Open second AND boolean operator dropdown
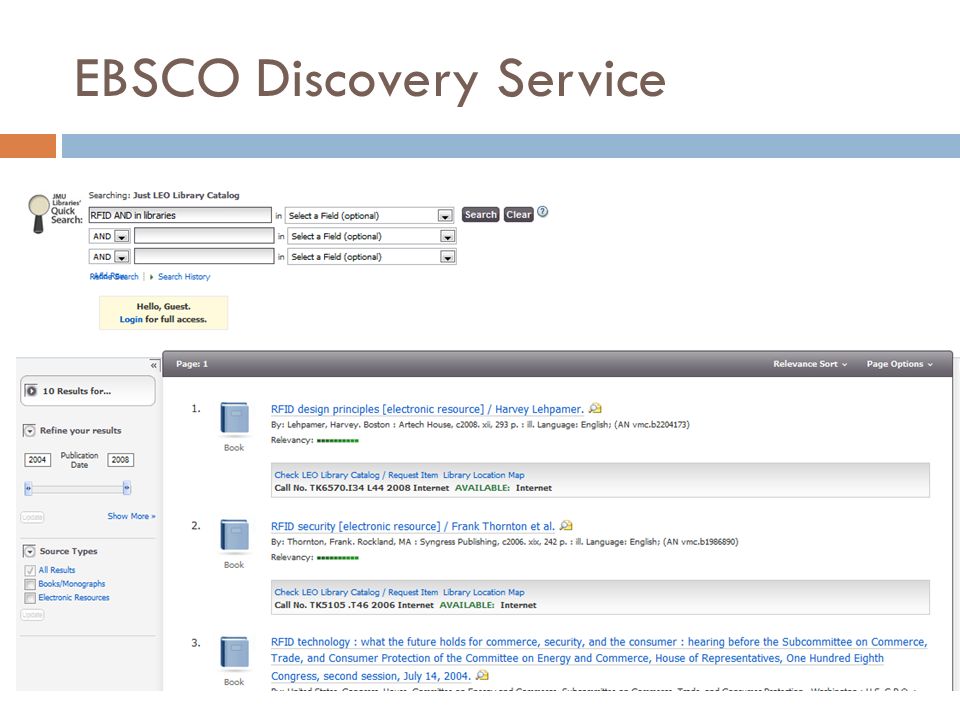The image size is (960, 720). coord(121,258)
